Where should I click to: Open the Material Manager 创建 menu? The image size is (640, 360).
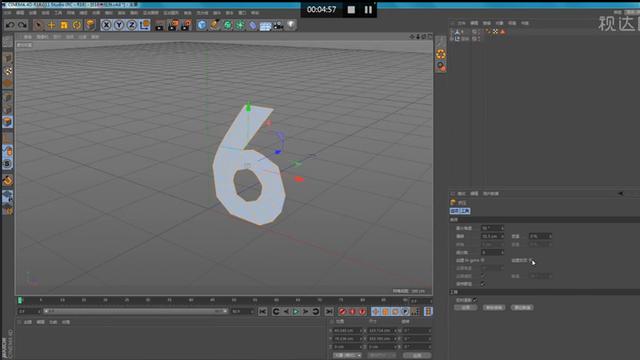[x=28, y=322]
